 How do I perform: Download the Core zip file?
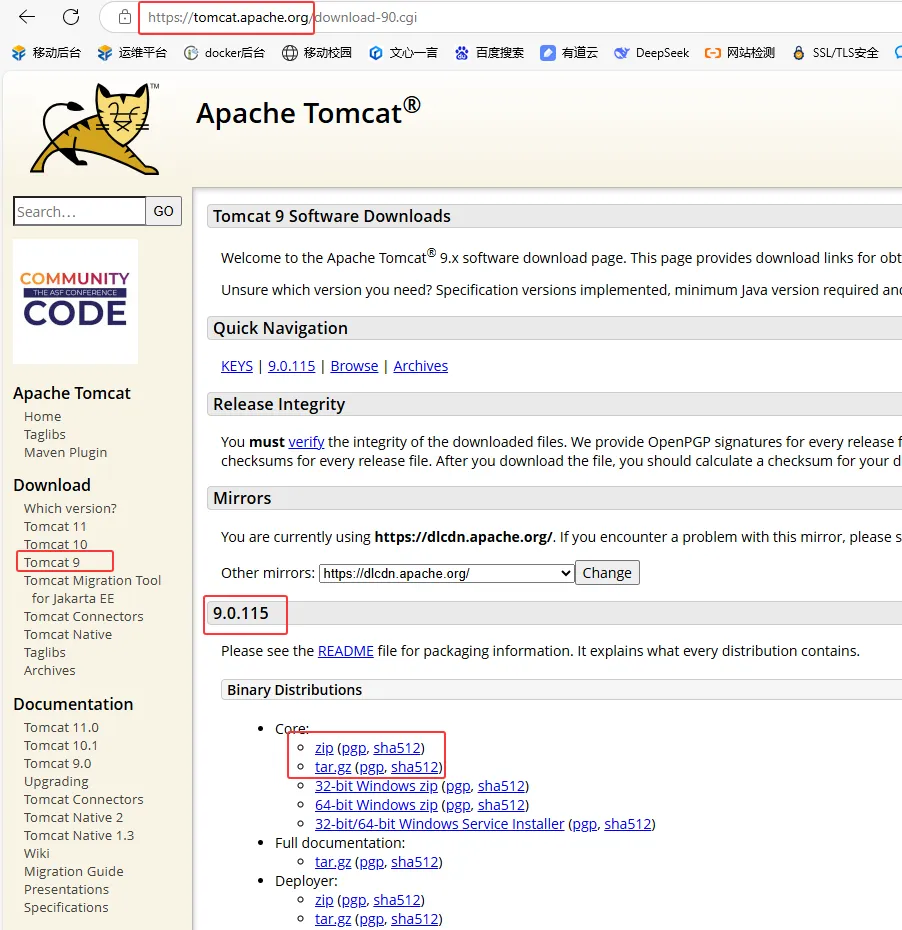click(x=324, y=748)
